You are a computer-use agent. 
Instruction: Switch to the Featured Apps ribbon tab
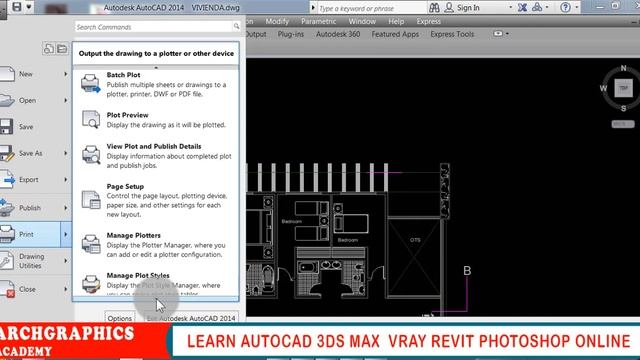395,34
